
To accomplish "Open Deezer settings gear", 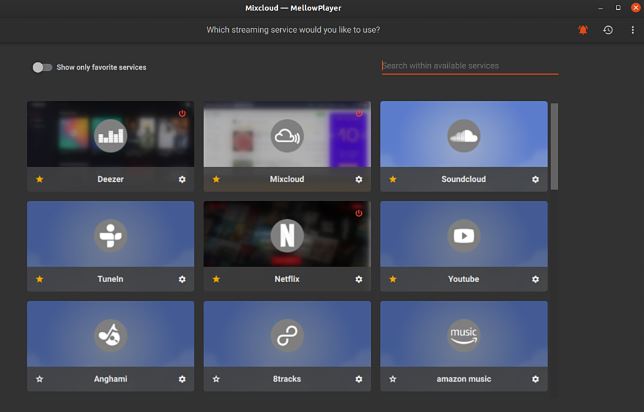I will click(x=182, y=179).
